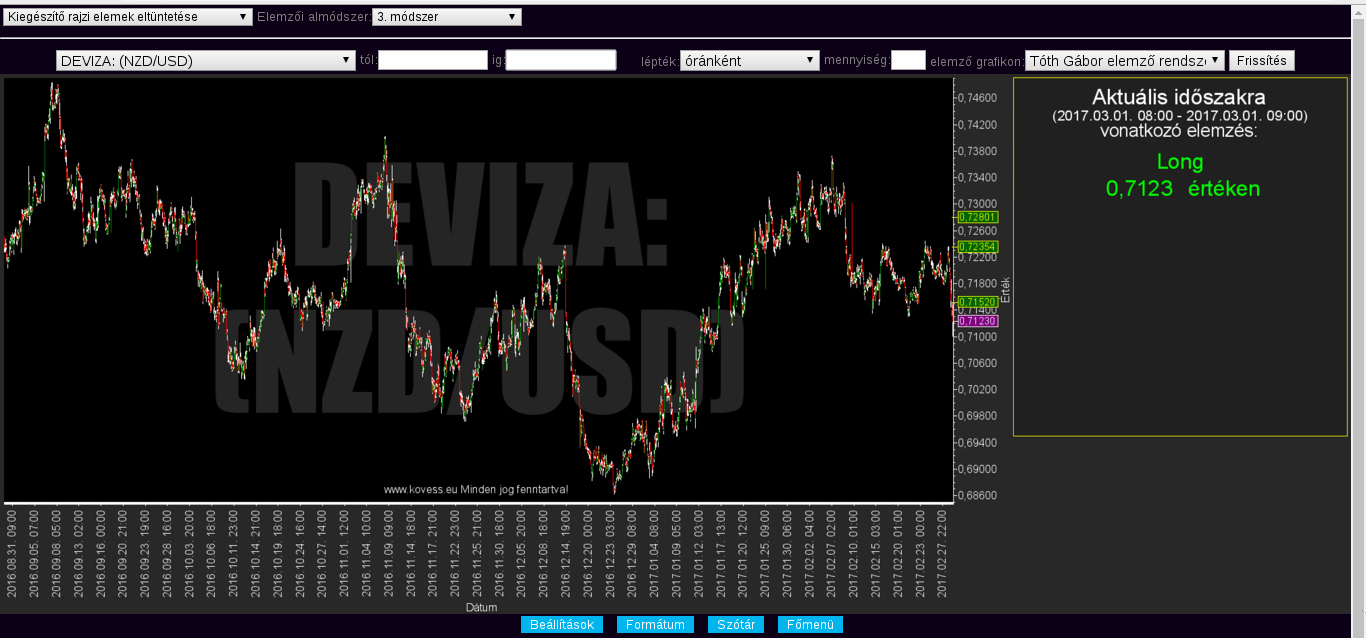Open Beállítások settings at the bottom

click(562, 625)
